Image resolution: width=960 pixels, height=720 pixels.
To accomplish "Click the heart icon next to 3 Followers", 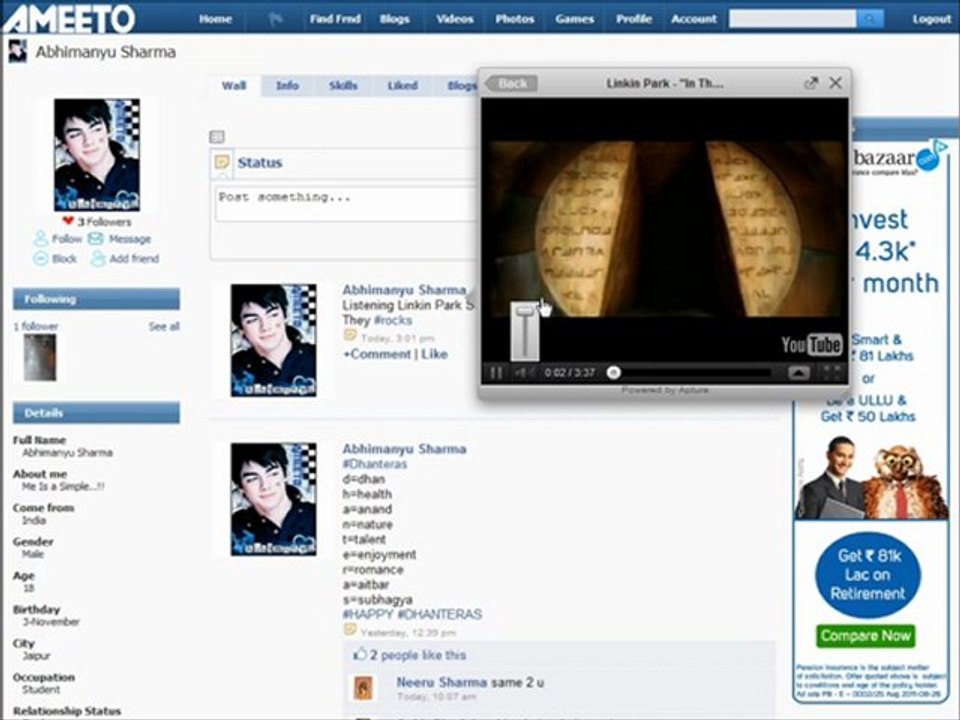I will (68, 221).
